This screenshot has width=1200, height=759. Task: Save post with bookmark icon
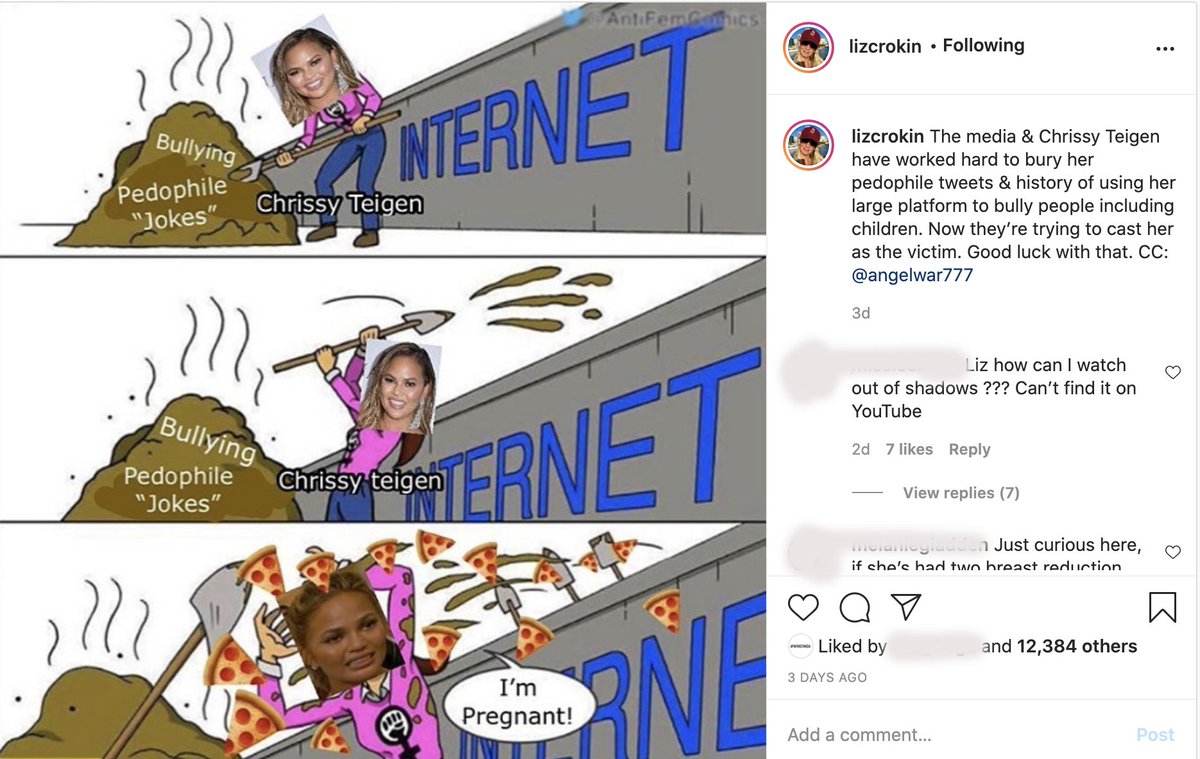click(1162, 607)
